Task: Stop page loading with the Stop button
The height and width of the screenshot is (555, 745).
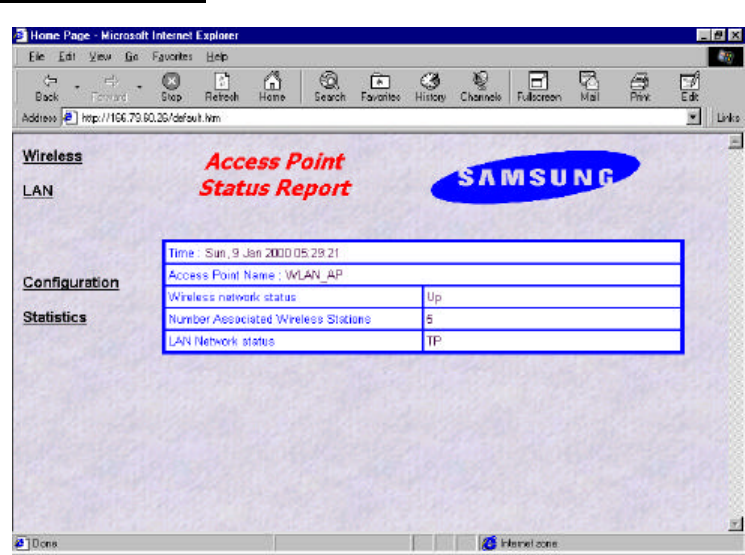Action: pos(171,88)
